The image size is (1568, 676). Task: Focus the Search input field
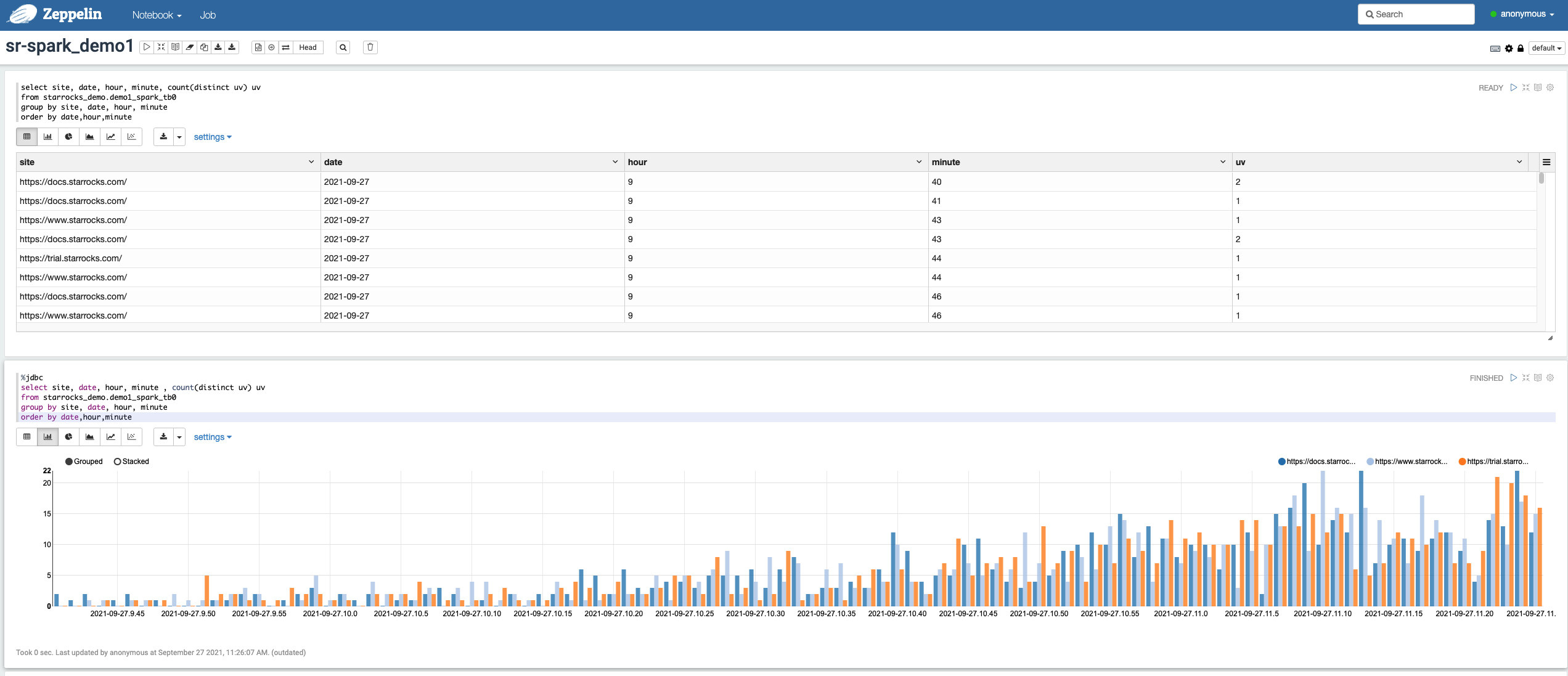[x=1416, y=14]
